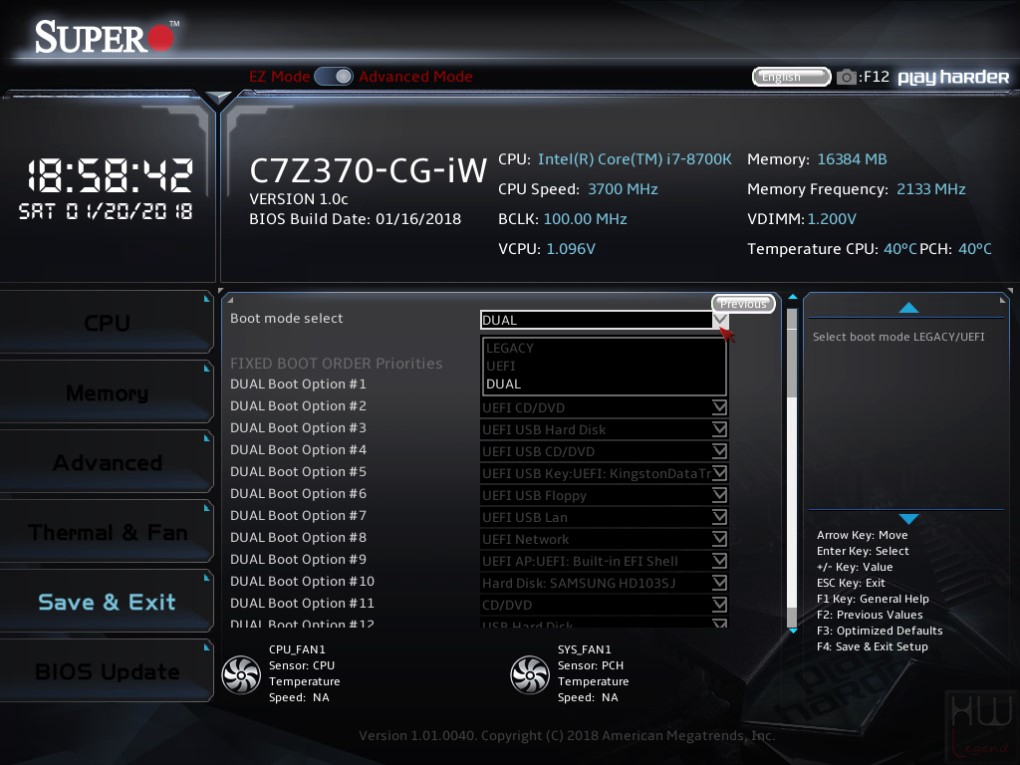Select the DUAL Boot Option #11 label
Image resolution: width=1020 pixels, height=765 pixels.
(302, 603)
